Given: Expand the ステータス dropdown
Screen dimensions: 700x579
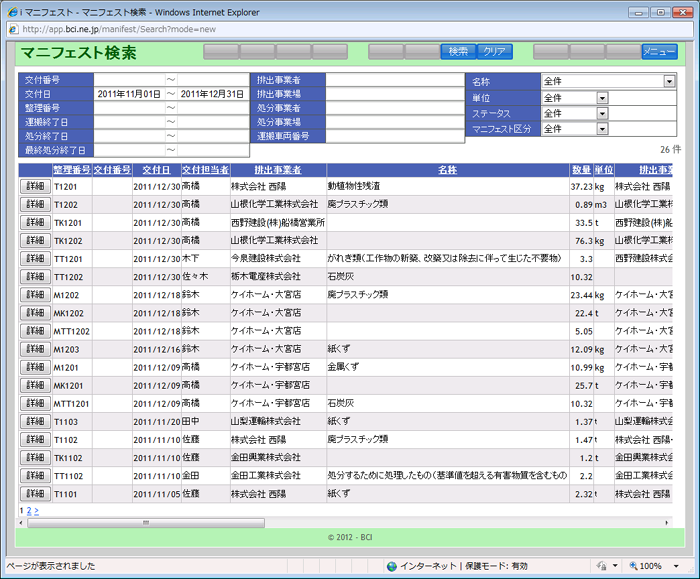Looking at the screenshot, I should 602,114.
